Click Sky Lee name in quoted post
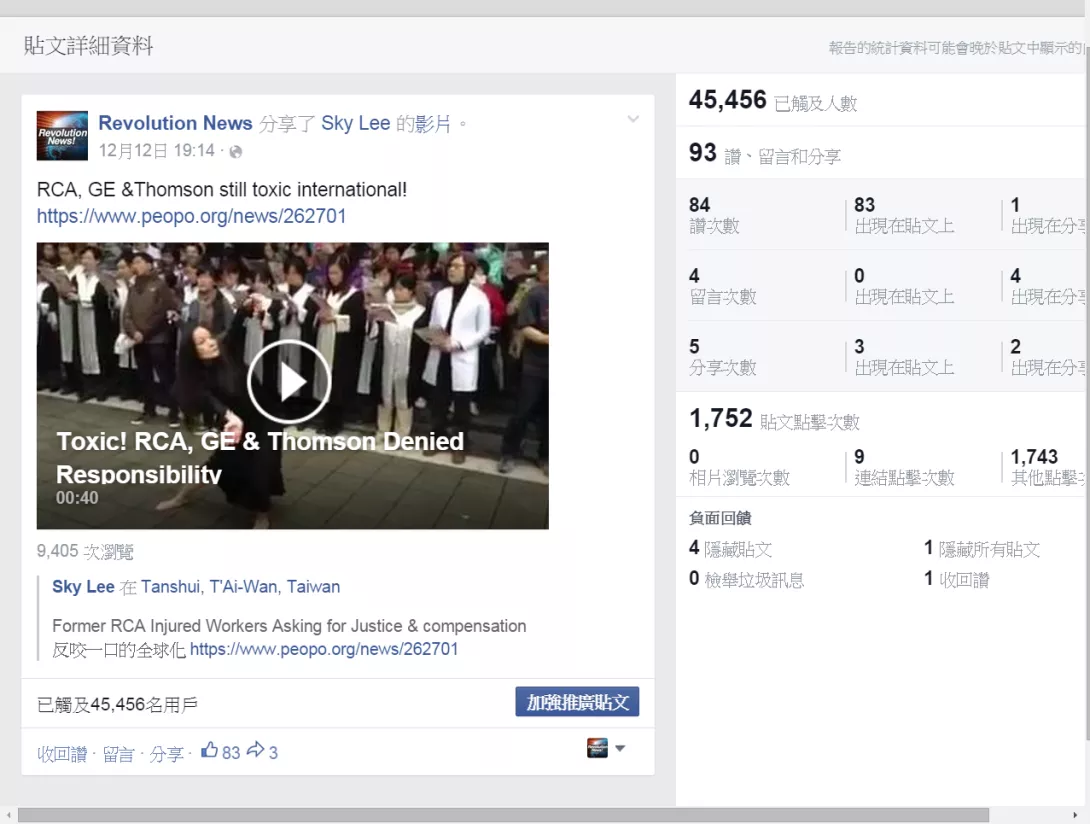The image size is (1090, 824). (x=83, y=587)
